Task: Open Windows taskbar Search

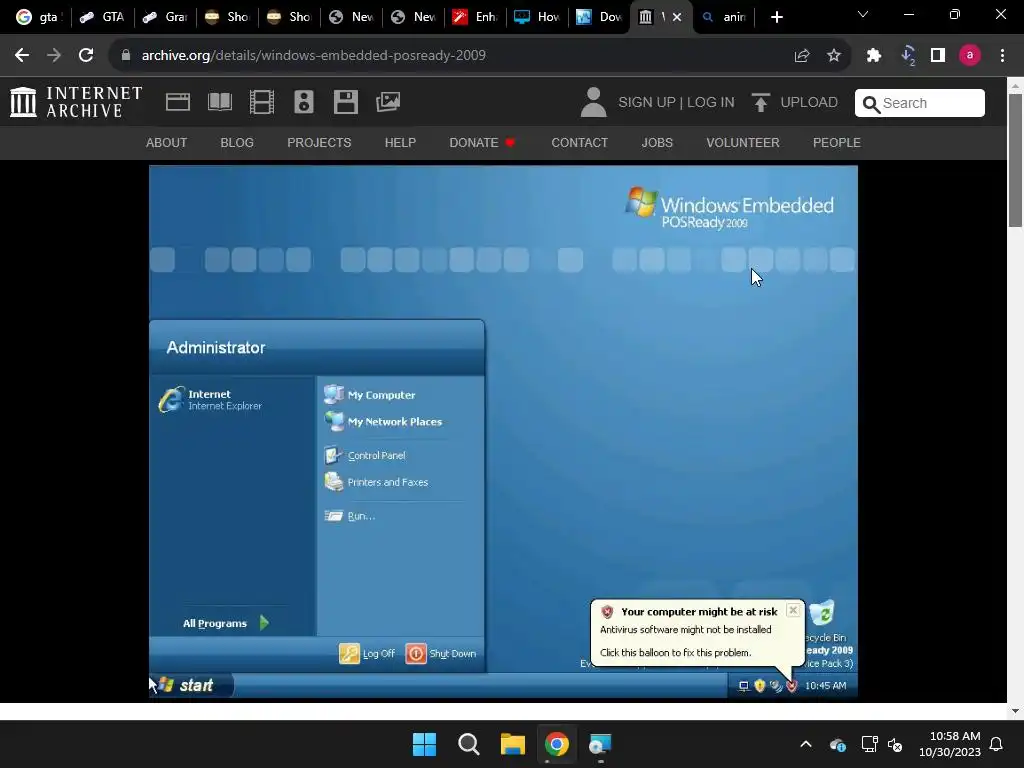Action: 469,744
